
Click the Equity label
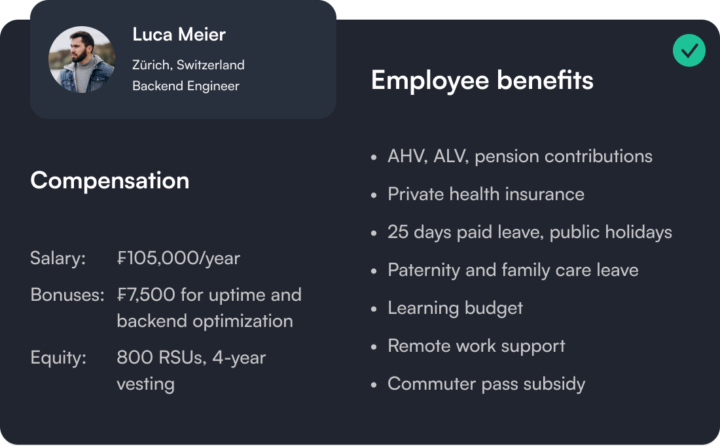[58, 358]
